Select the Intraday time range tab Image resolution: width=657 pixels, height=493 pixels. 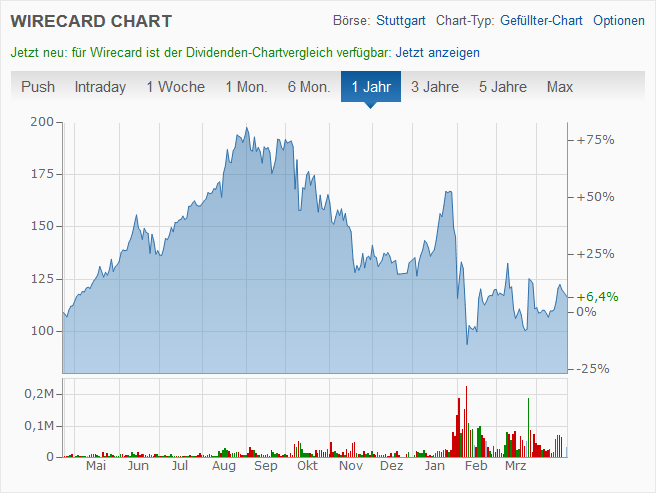(100, 87)
